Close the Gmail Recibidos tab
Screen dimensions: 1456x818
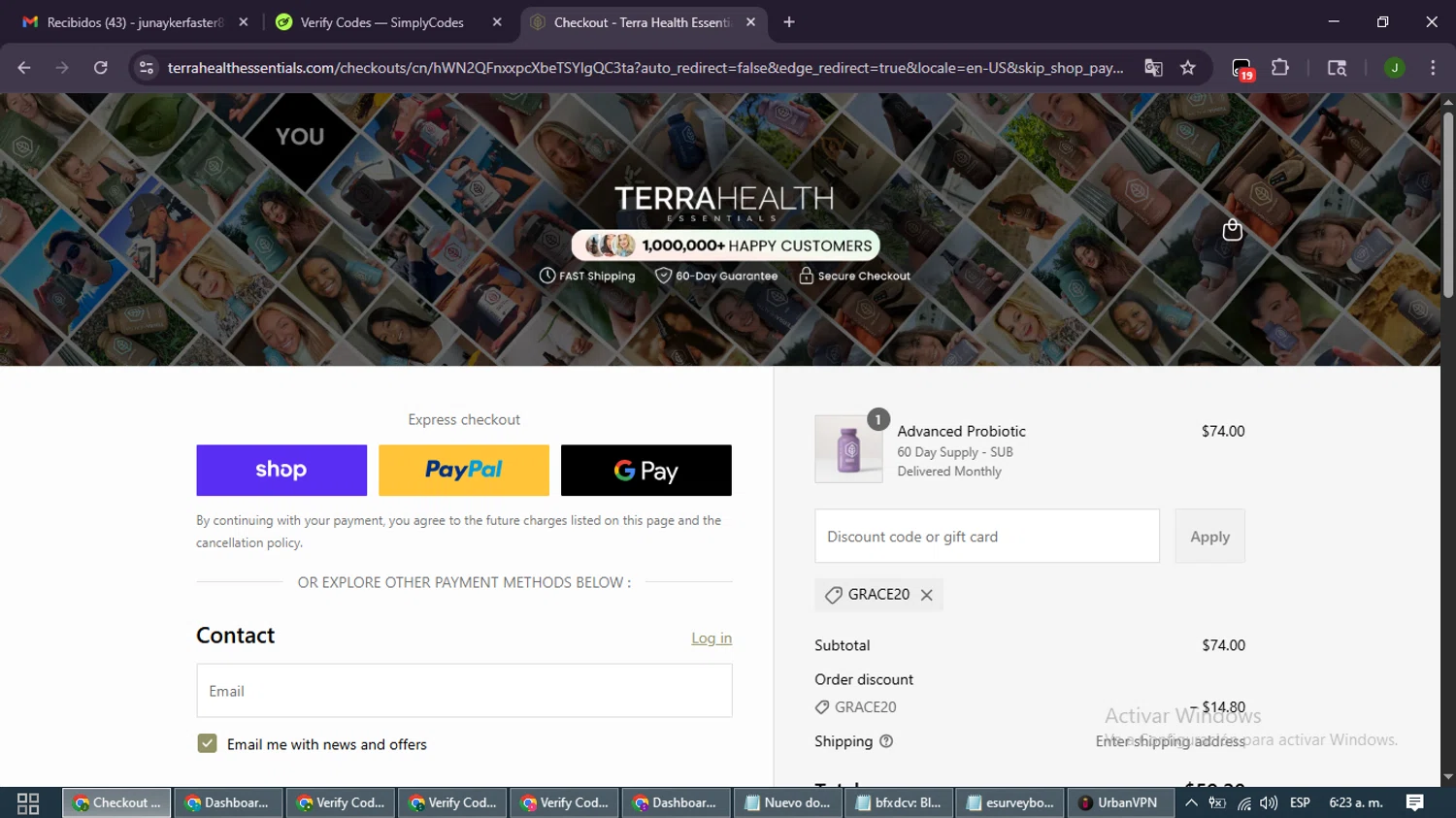[x=244, y=22]
